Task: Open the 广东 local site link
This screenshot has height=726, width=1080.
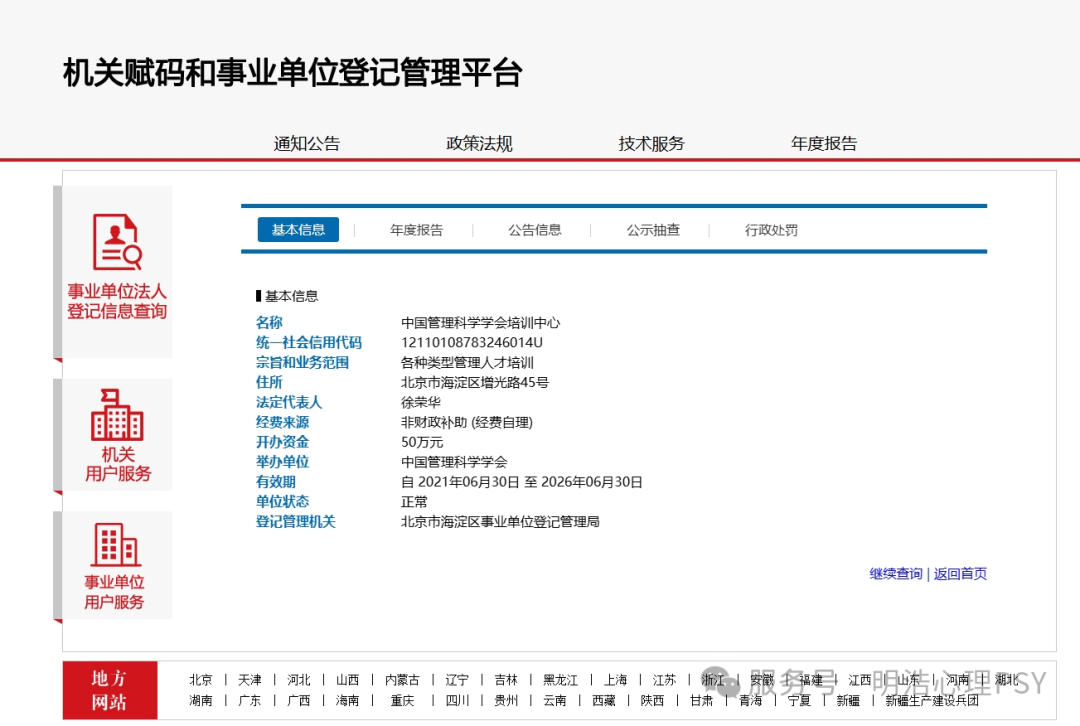Action: point(249,701)
